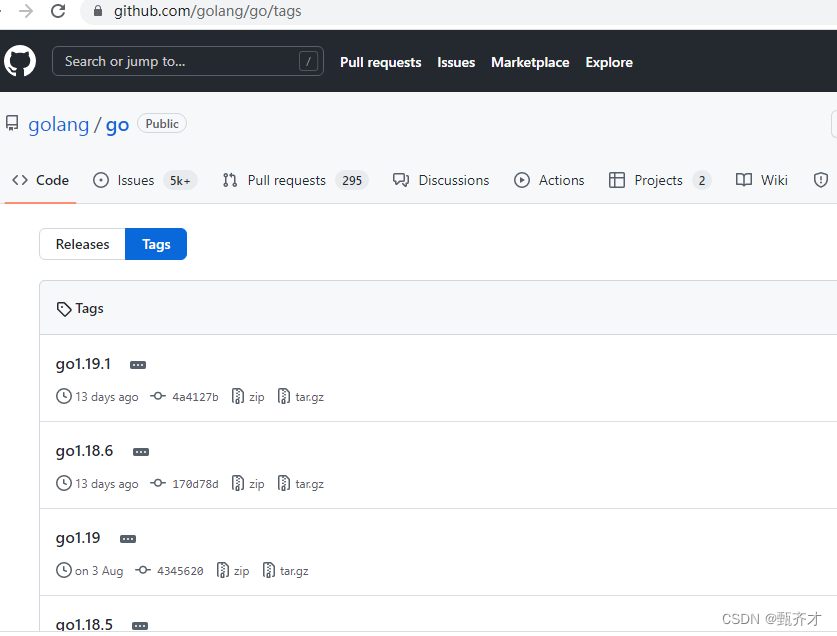The height and width of the screenshot is (636, 837).
Task: Click the browser forward arrow
Action: [x=26, y=11]
